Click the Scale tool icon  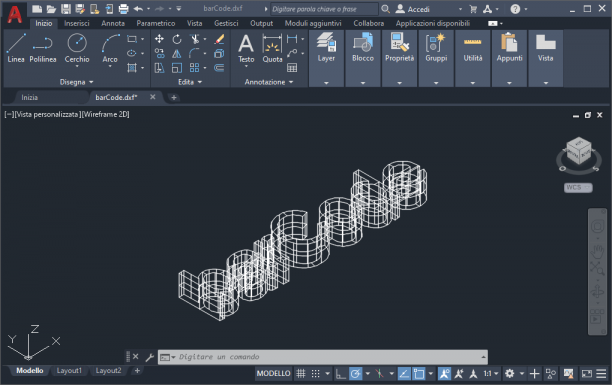point(177,68)
